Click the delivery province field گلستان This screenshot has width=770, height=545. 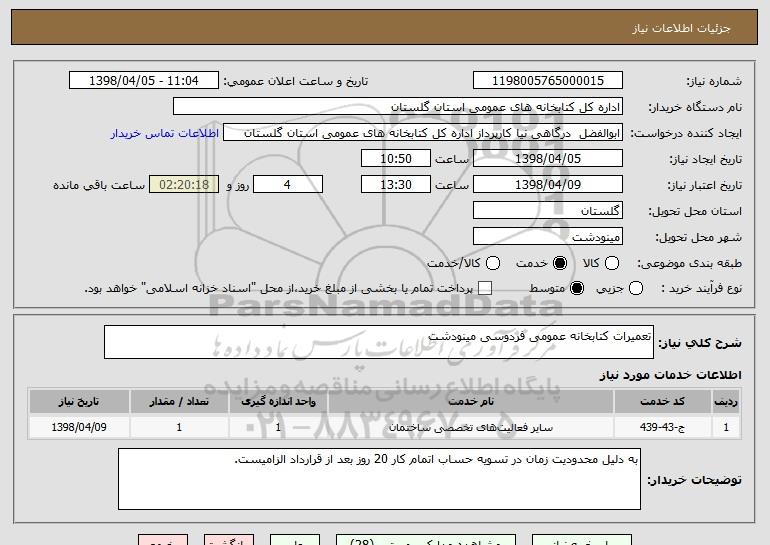tap(546, 211)
